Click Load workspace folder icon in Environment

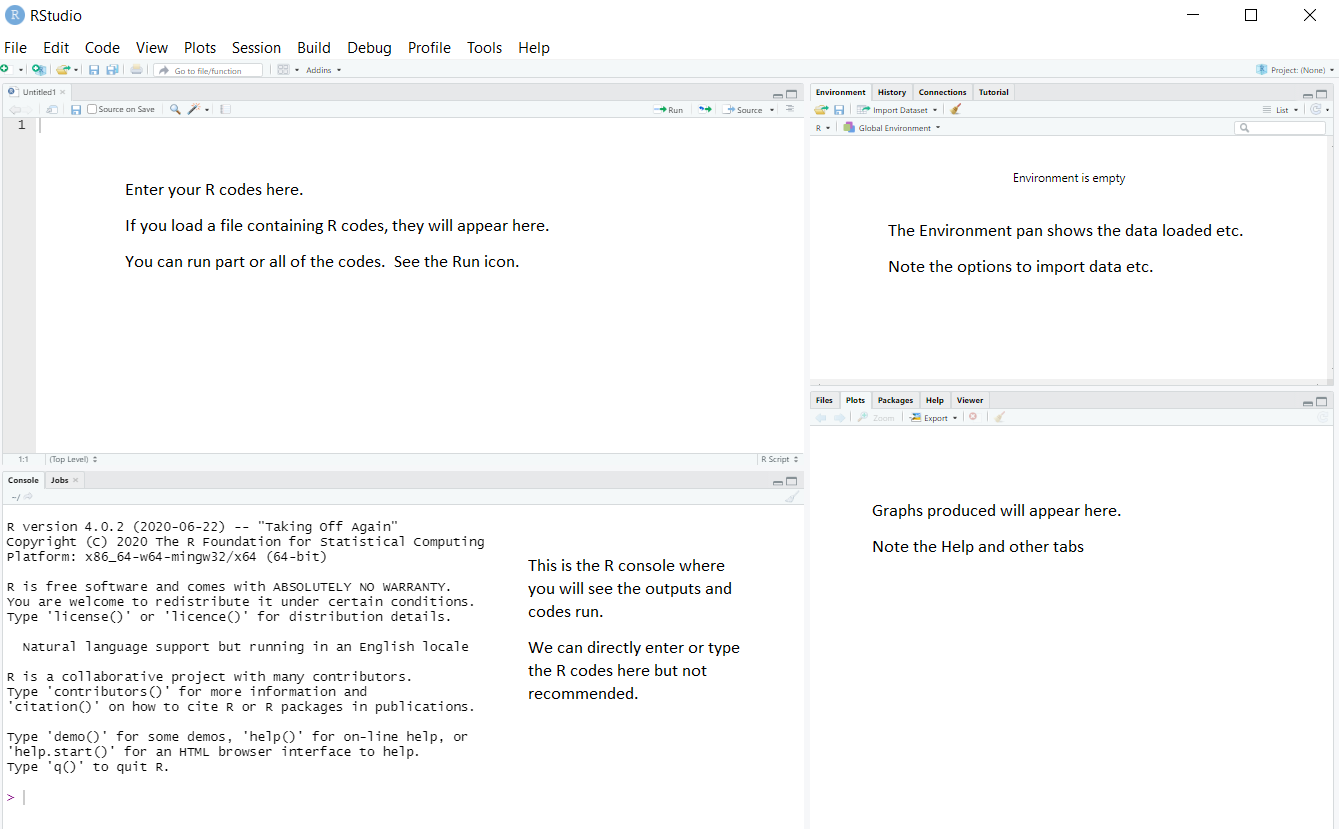coord(821,110)
